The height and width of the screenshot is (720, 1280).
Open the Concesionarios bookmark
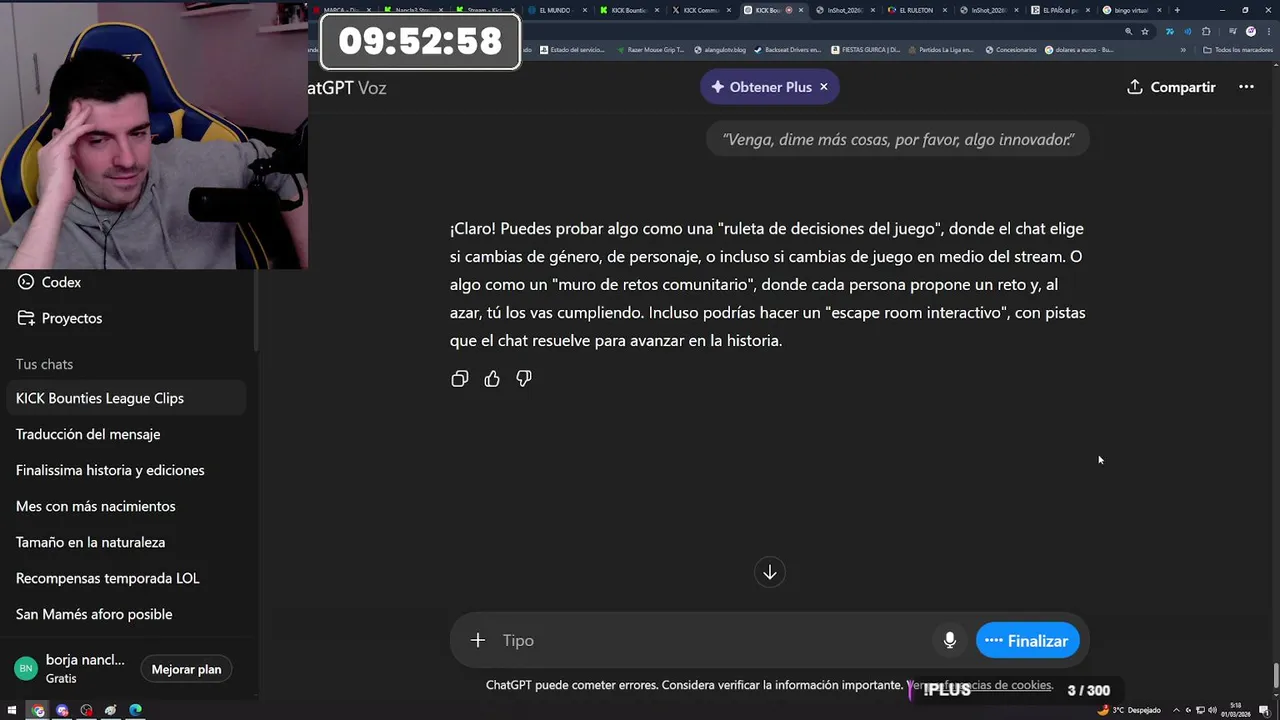click(1011, 49)
